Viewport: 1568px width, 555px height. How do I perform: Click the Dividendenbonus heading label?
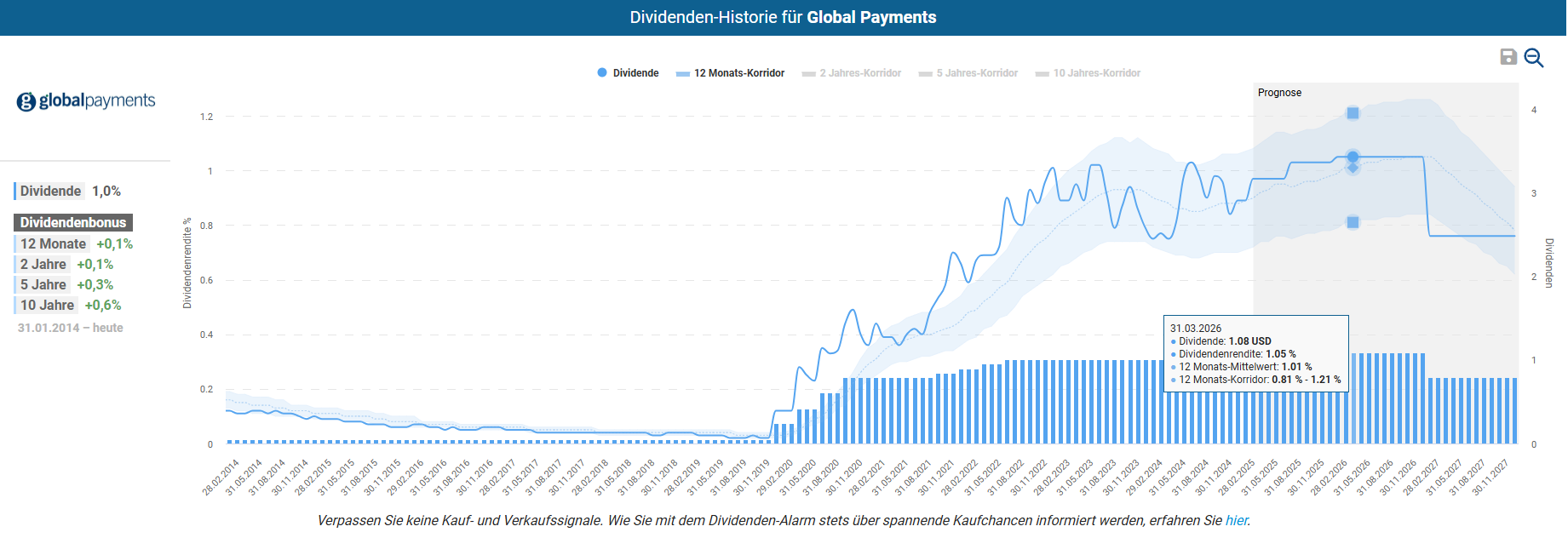coord(73,223)
